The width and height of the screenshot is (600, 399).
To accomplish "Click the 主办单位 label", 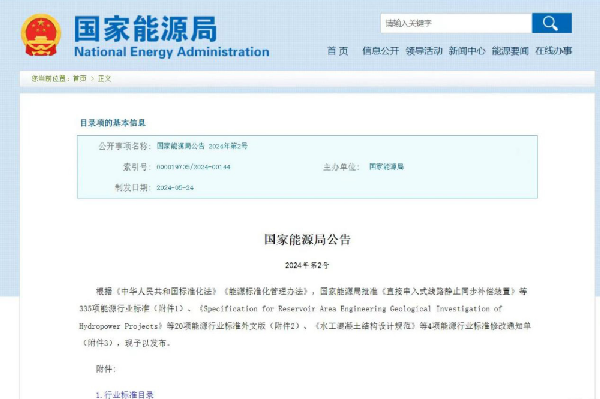I will (341, 167).
